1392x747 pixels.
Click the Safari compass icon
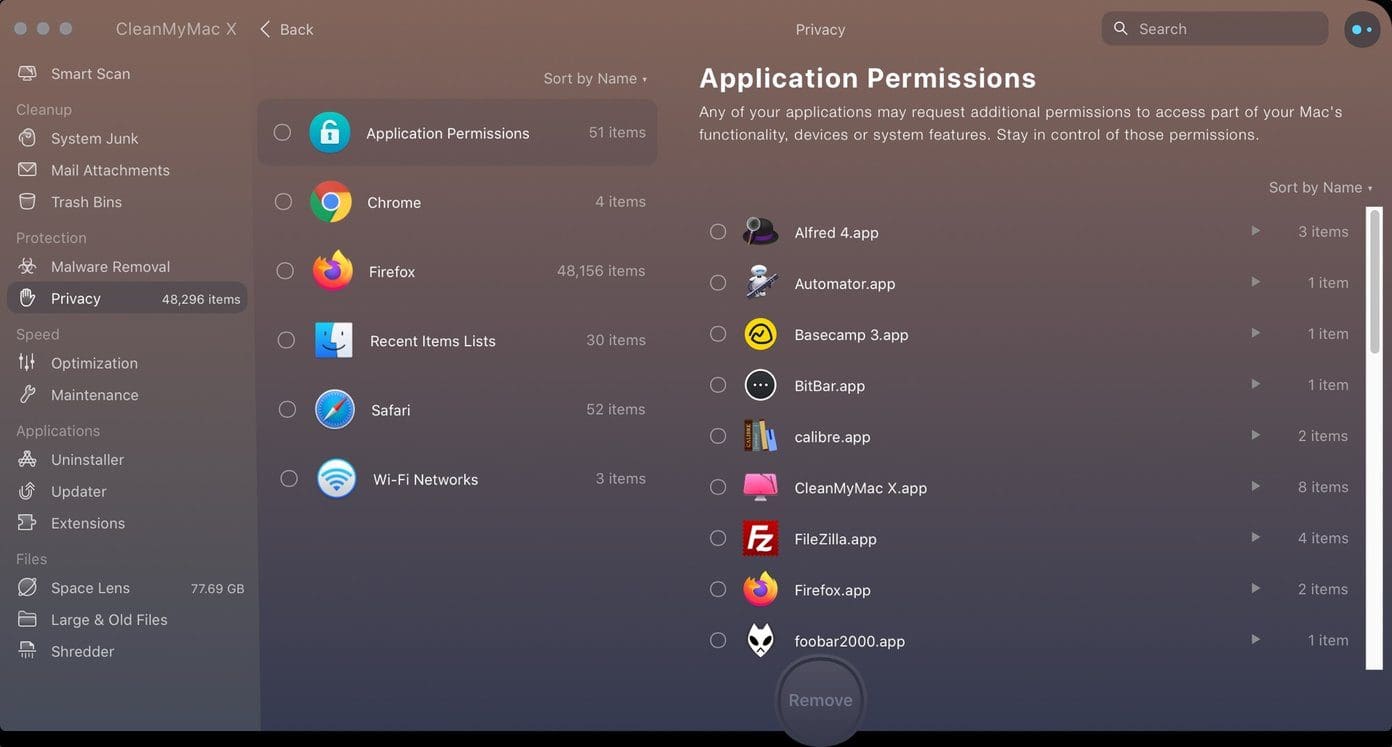pyautogui.click(x=335, y=410)
